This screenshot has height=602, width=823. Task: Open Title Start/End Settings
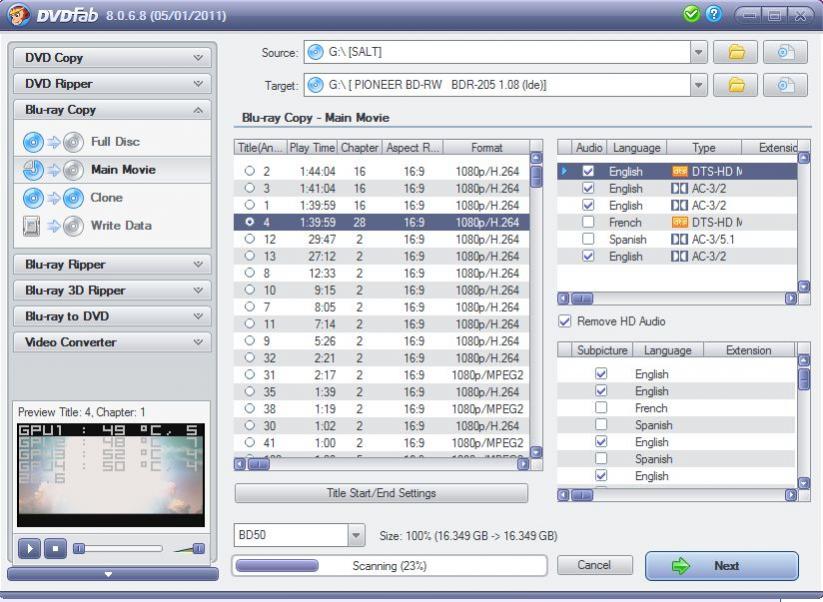pos(381,493)
